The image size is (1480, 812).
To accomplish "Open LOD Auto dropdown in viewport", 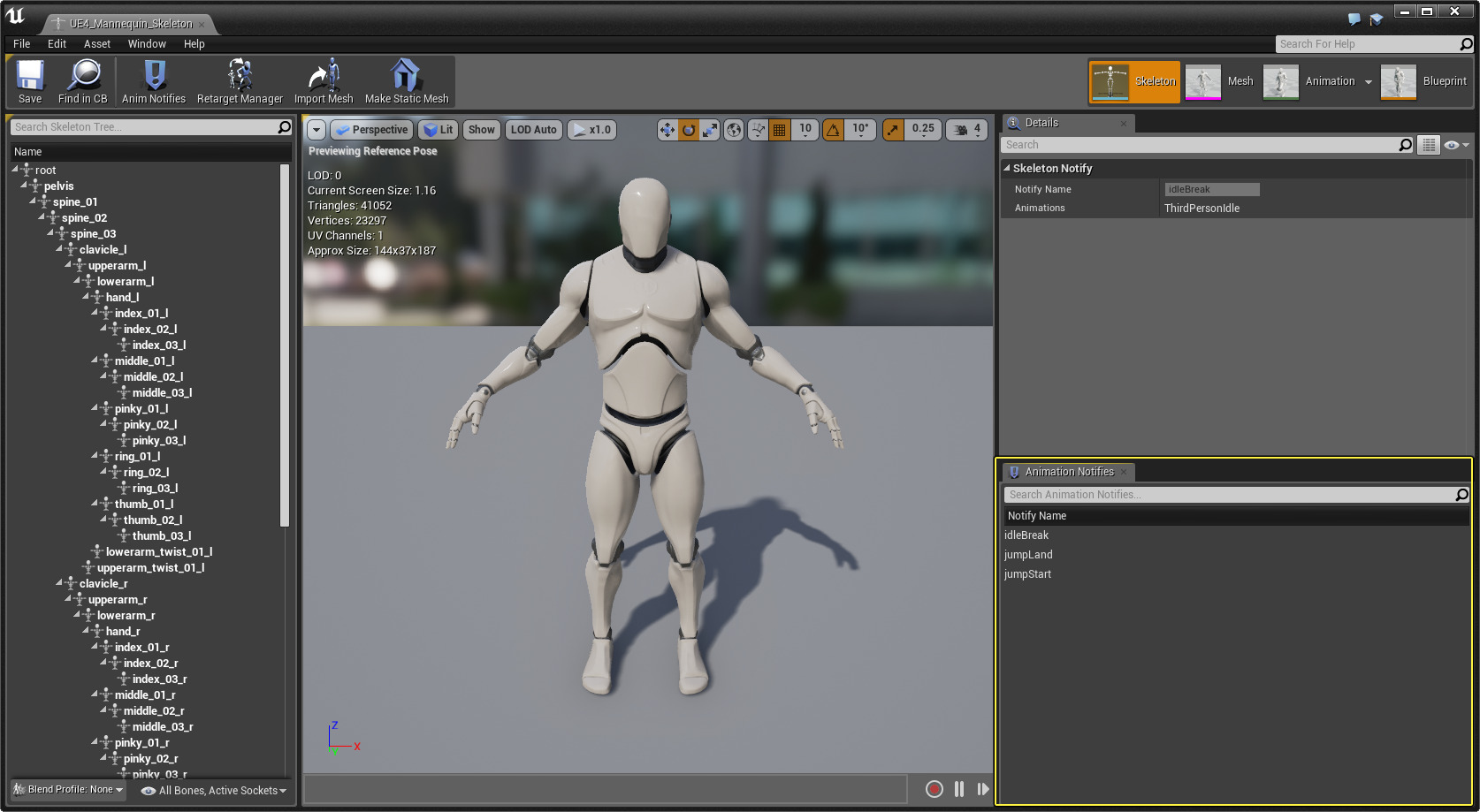I will point(533,130).
